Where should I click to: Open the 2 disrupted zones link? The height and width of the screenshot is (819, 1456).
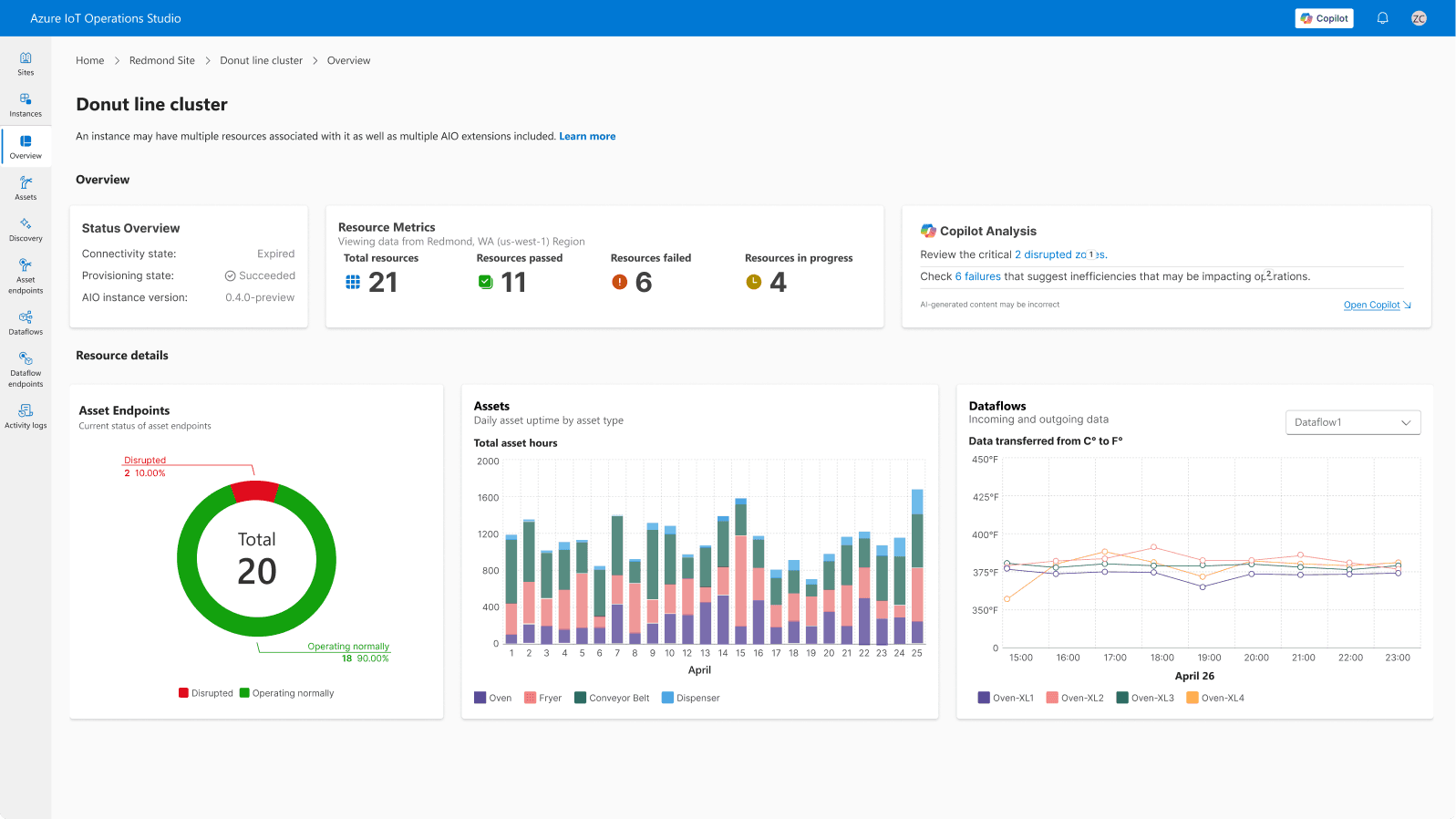point(1060,254)
